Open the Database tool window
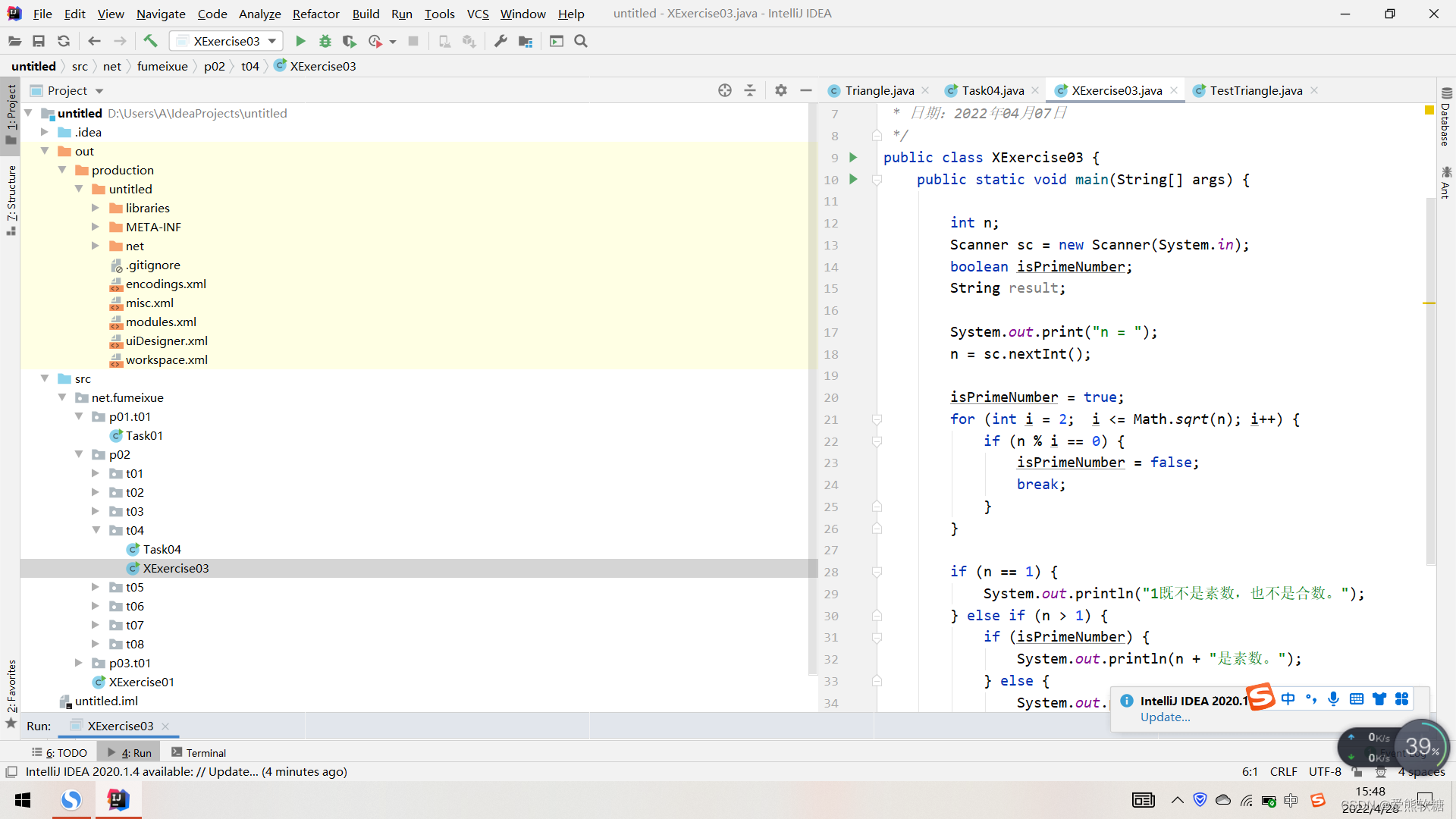This screenshot has width=1456, height=819. (1445, 118)
